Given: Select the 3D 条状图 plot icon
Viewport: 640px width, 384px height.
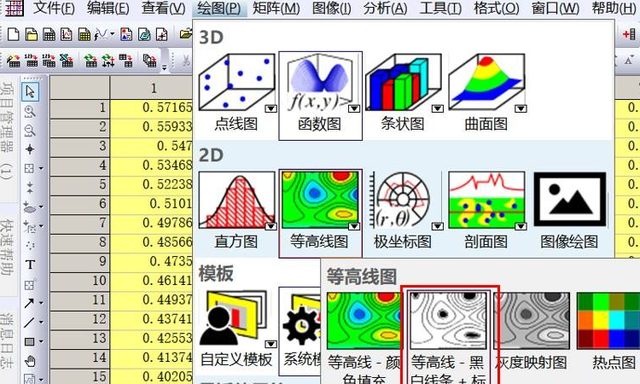Looking at the screenshot, I should coord(403,83).
